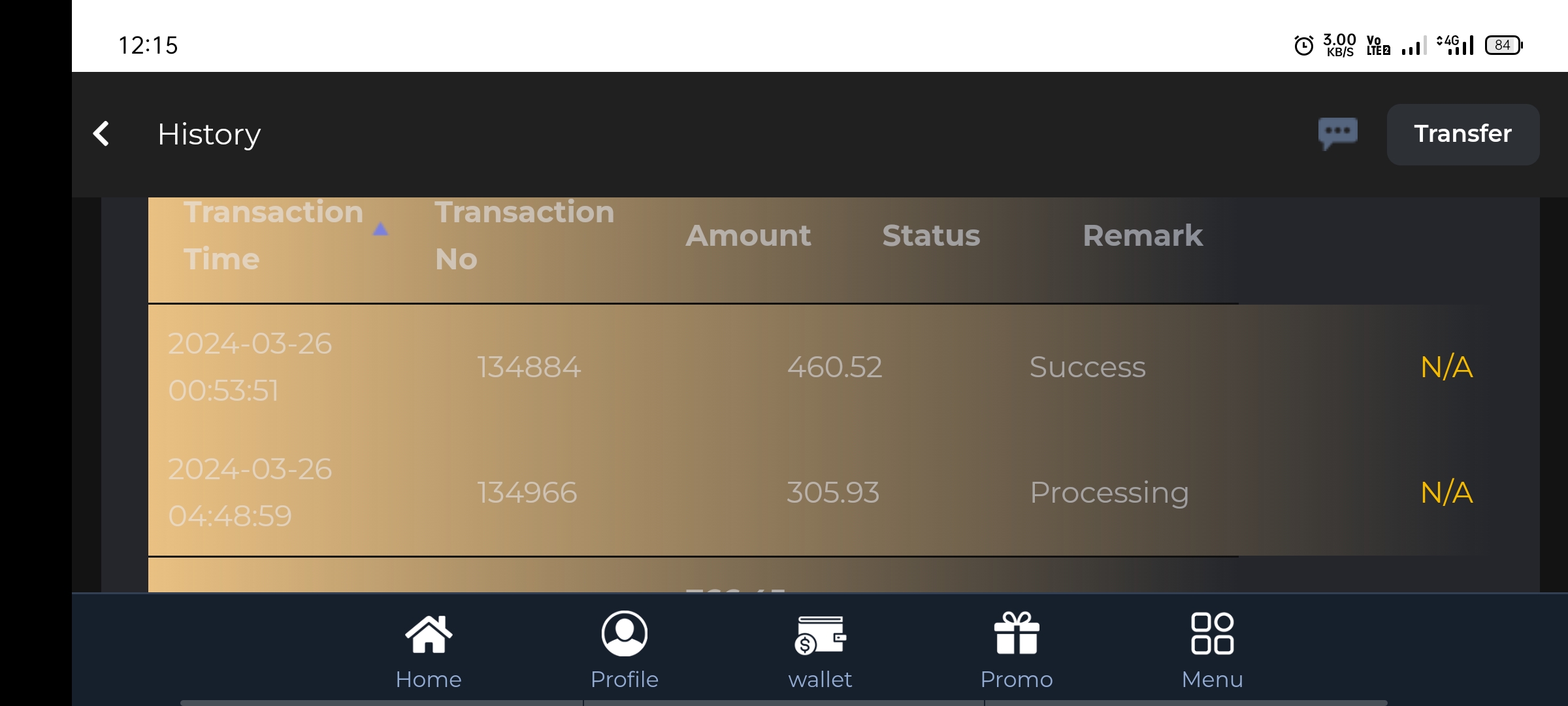1568x706 pixels.
Task: Tap the Home house icon
Action: [x=429, y=634]
